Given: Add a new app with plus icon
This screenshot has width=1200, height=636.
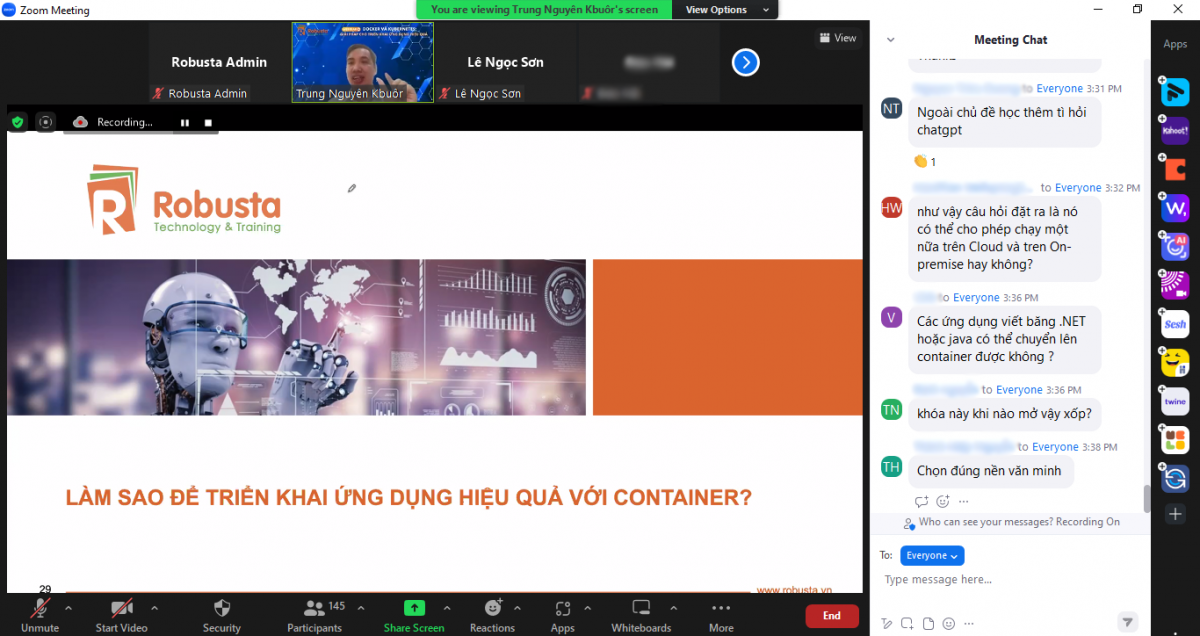Looking at the screenshot, I should point(1175,514).
